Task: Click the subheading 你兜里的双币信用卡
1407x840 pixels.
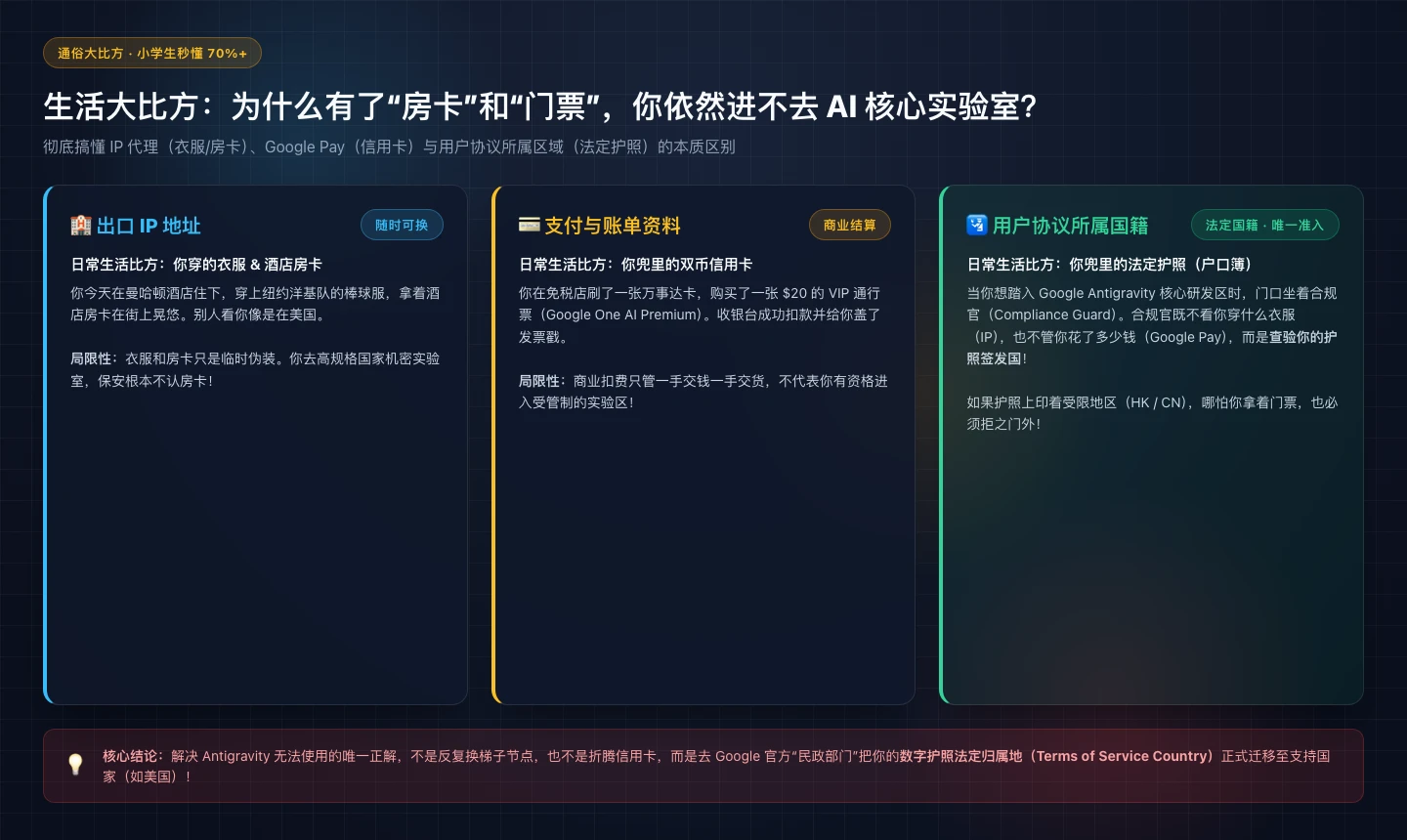Action: point(687,265)
